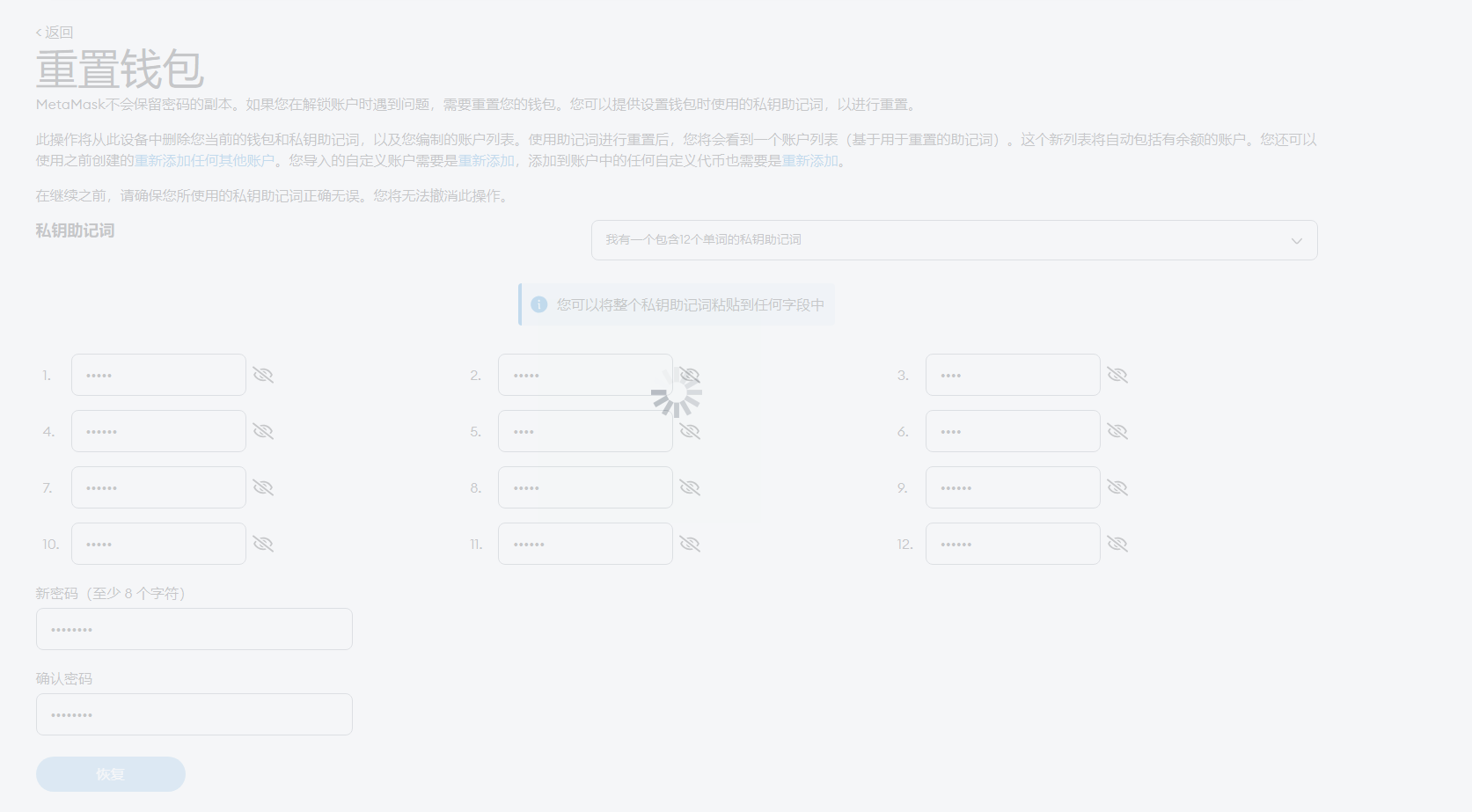
Task: Click the chevron arrow of phrase-length selector
Action: (1296, 241)
